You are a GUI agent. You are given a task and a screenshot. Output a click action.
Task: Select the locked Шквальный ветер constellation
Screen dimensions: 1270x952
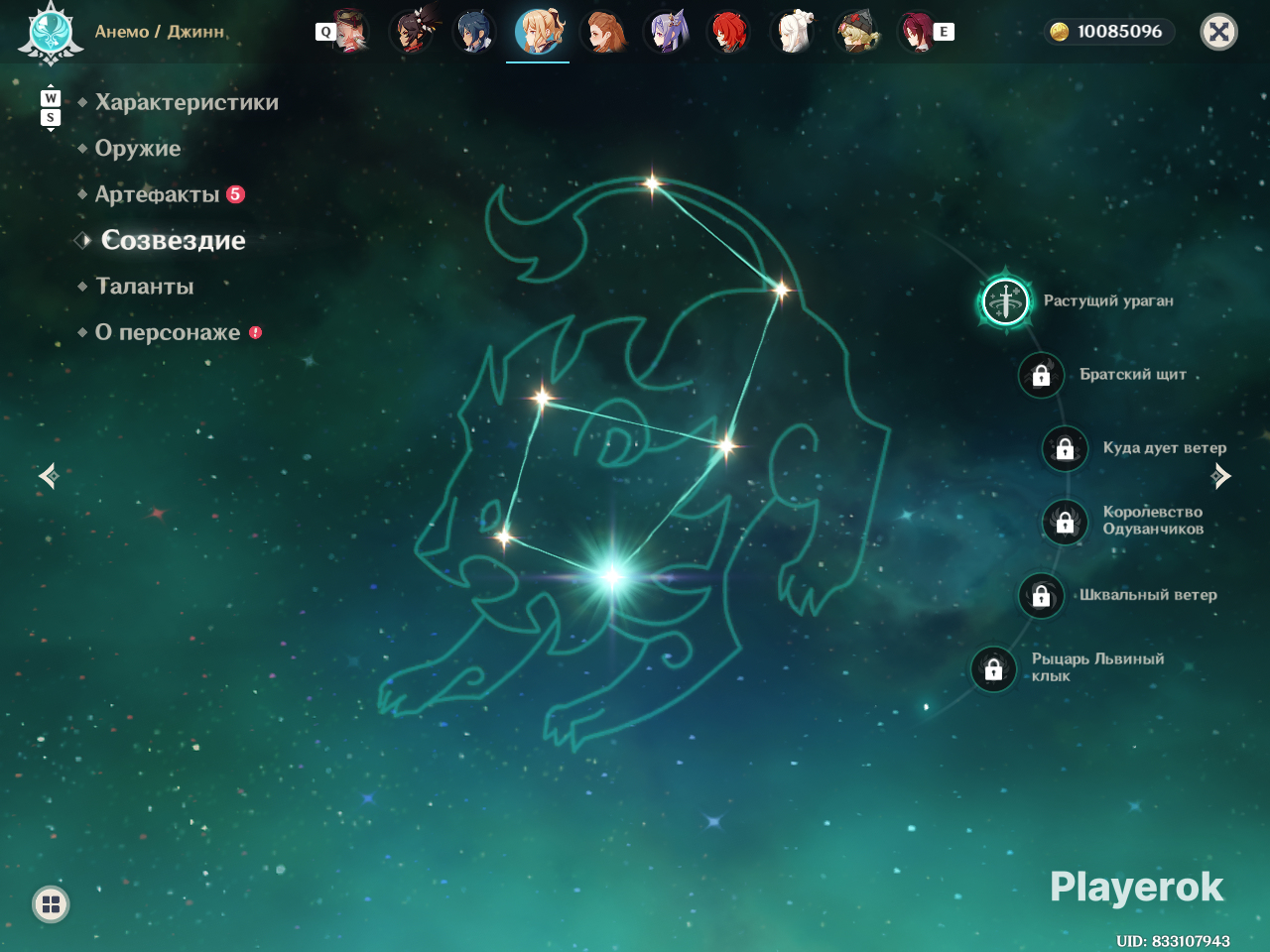(x=1041, y=595)
